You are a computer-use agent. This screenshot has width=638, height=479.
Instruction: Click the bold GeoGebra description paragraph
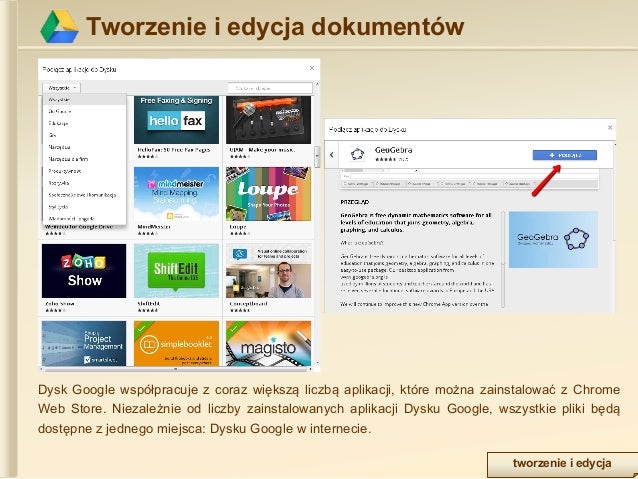point(416,222)
